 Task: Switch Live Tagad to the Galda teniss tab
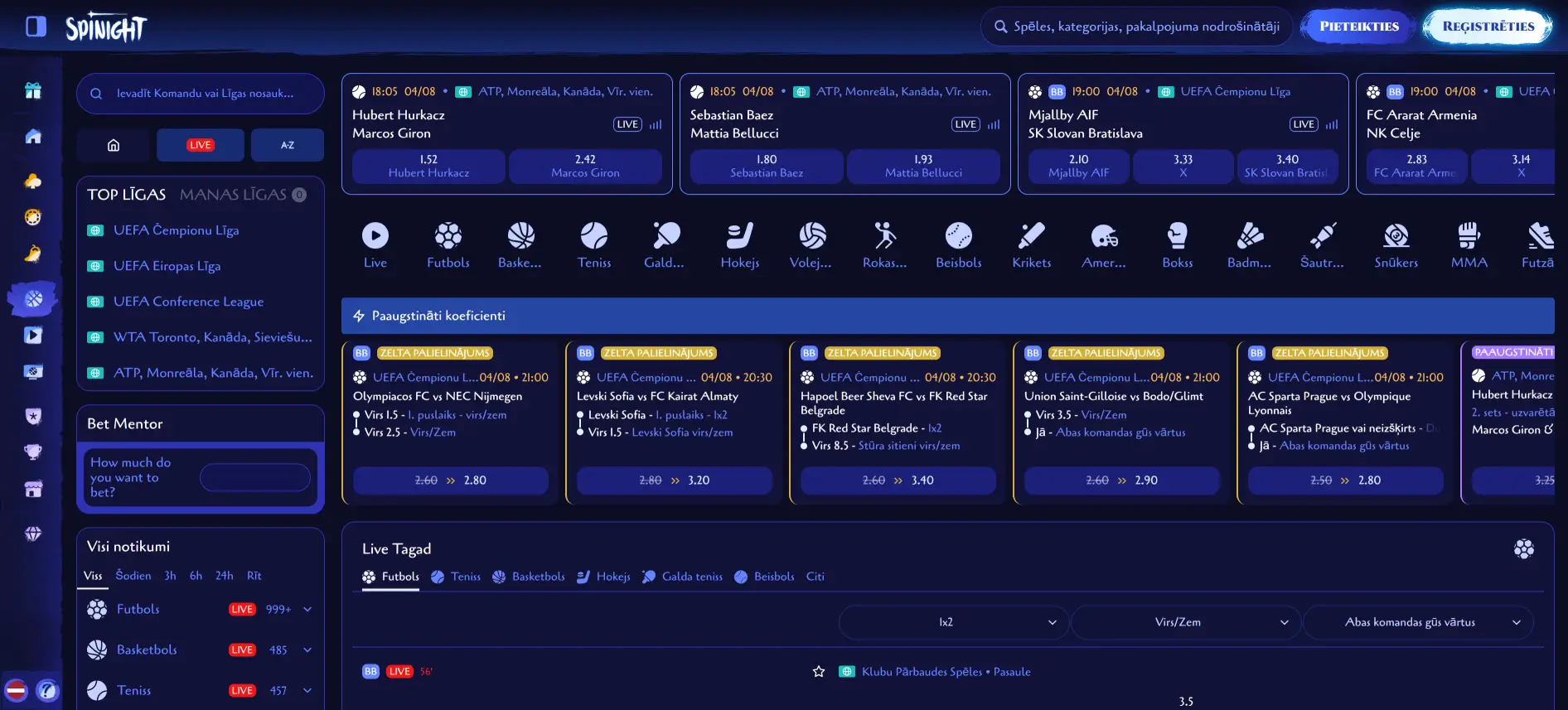pyautogui.click(x=682, y=577)
